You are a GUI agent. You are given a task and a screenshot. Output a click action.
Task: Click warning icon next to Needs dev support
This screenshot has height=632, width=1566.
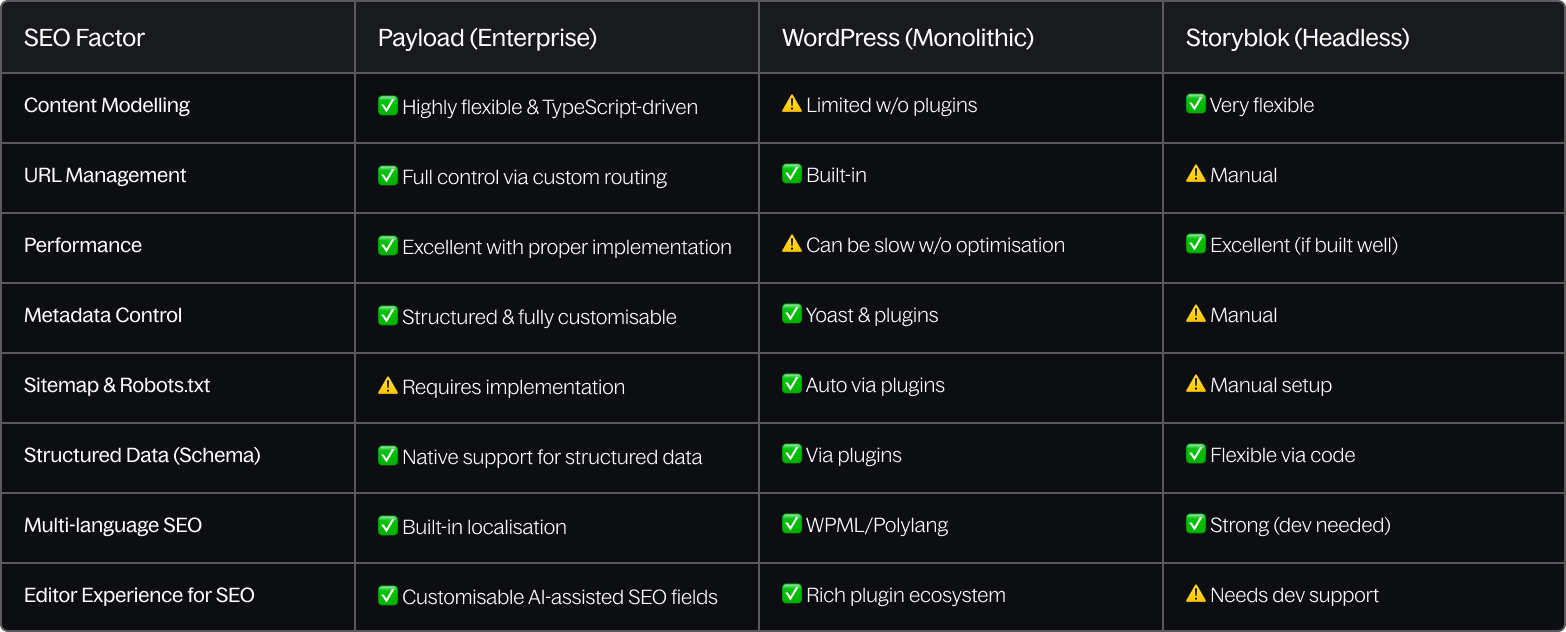[1196, 593]
